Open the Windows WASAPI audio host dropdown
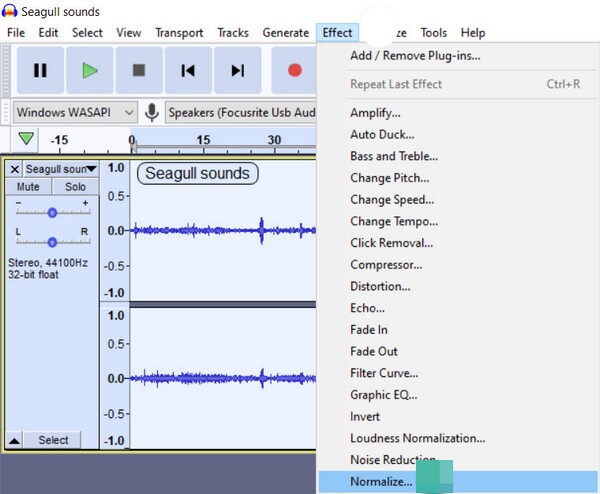This screenshot has height=494, width=600. (75, 112)
